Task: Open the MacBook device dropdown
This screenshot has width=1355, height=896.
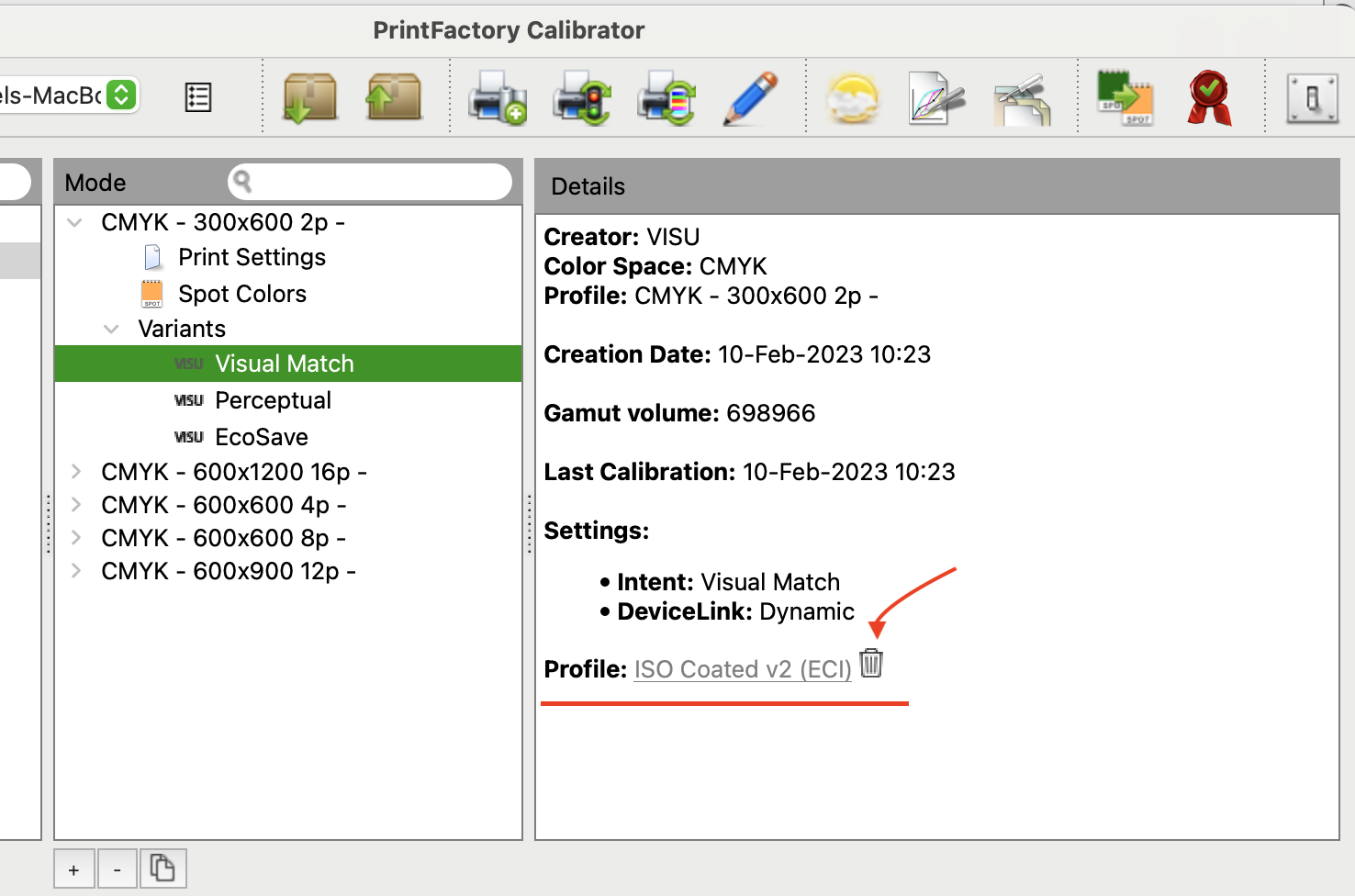Action: pyautogui.click(x=121, y=95)
